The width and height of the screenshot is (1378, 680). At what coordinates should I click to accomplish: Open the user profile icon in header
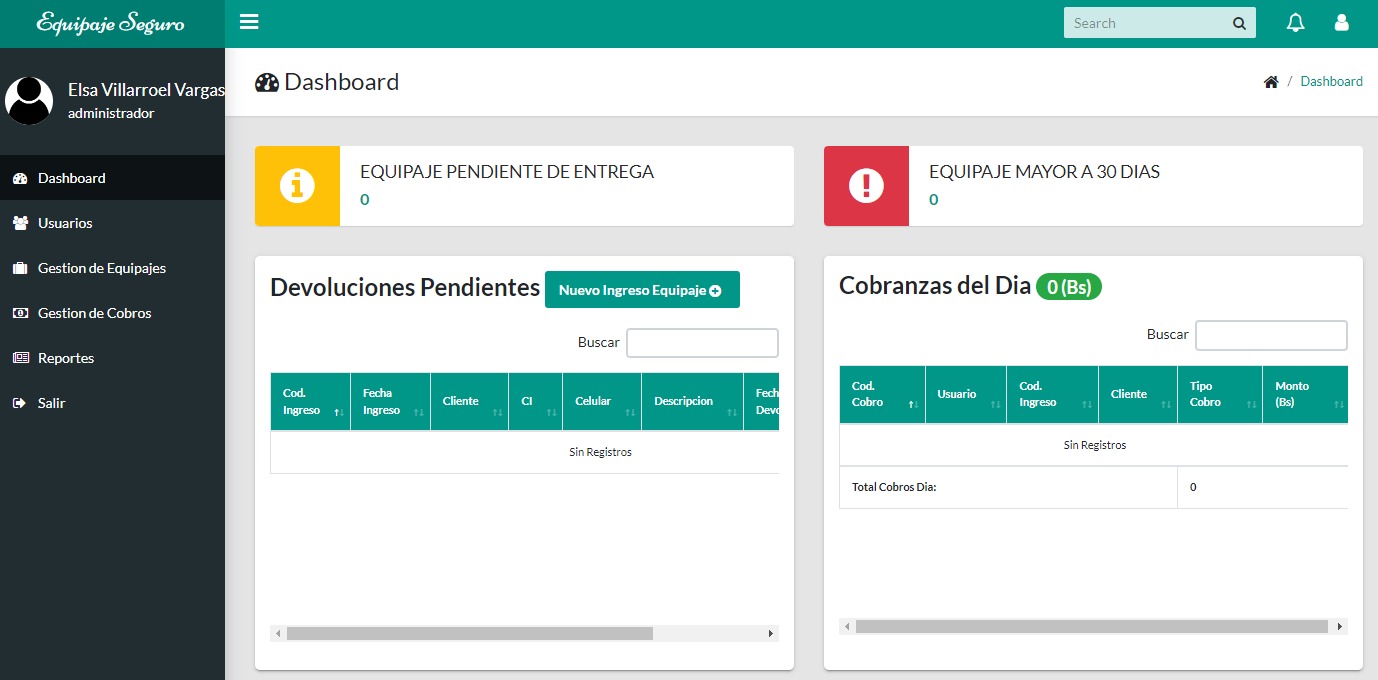pyautogui.click(x=1342, y=23)
